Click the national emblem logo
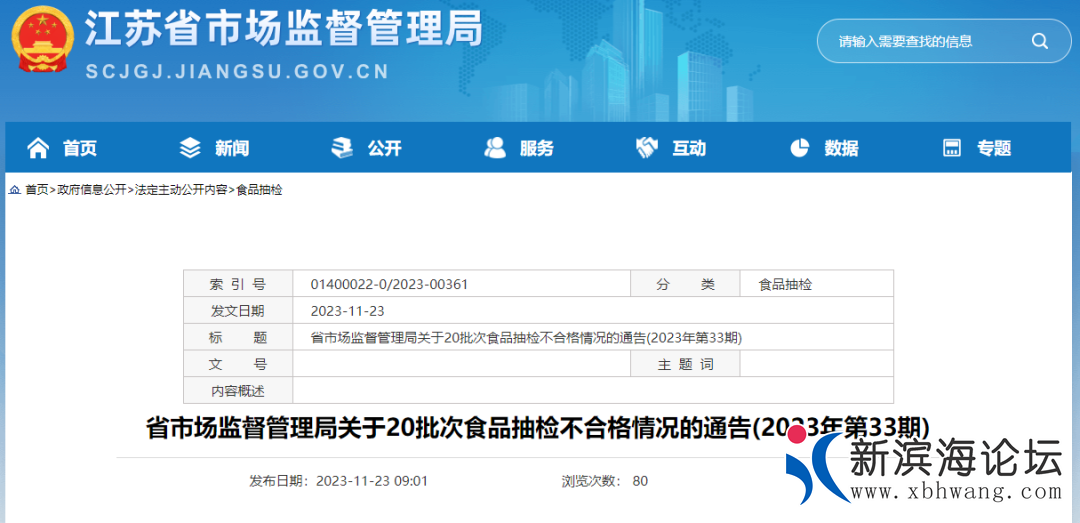Viewport: 1080px width, 523px height. tap(42, 39)
